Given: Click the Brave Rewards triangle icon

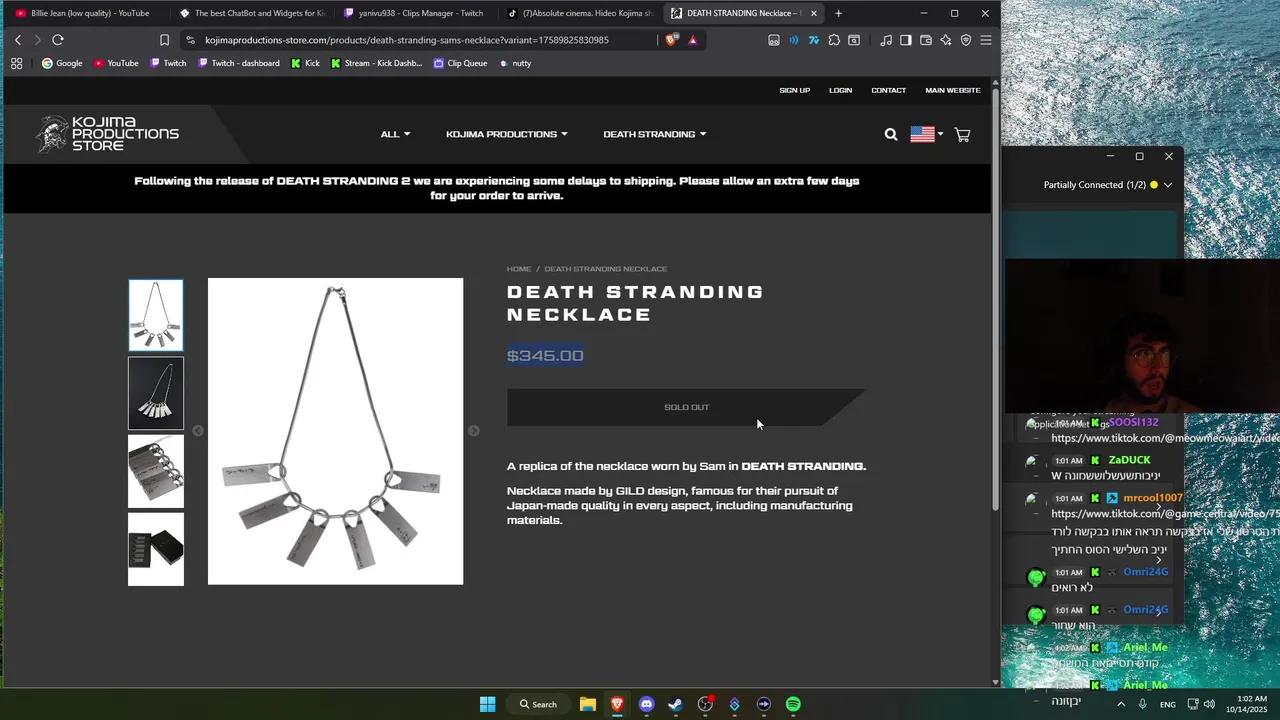Looking at the screenshot, I should 692,40.
